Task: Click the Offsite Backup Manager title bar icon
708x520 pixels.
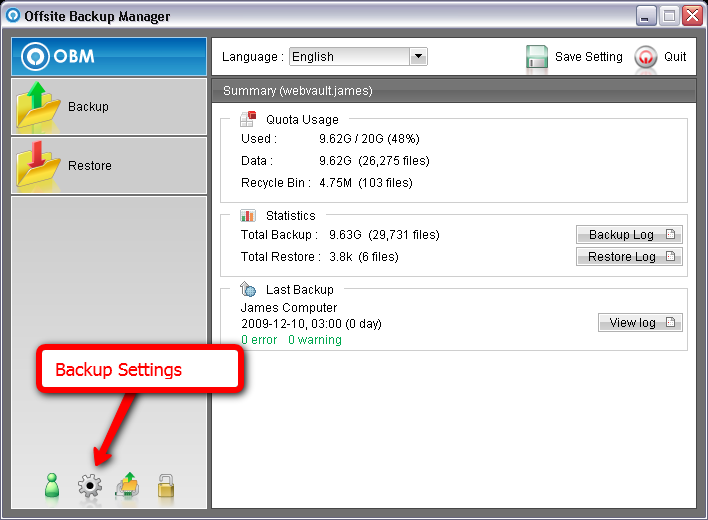Action: [x=14, y=16]
